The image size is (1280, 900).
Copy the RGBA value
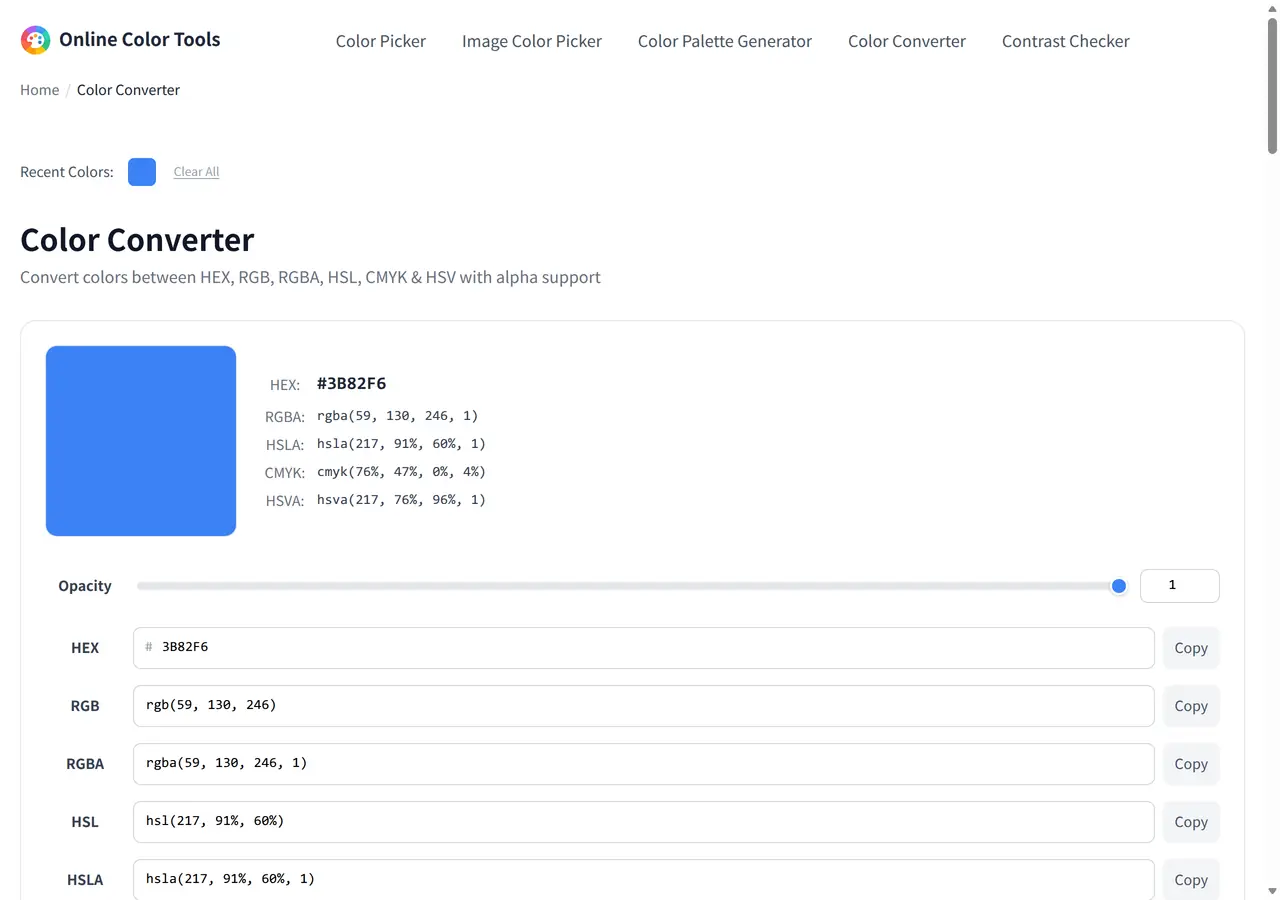pos(1191,764)
